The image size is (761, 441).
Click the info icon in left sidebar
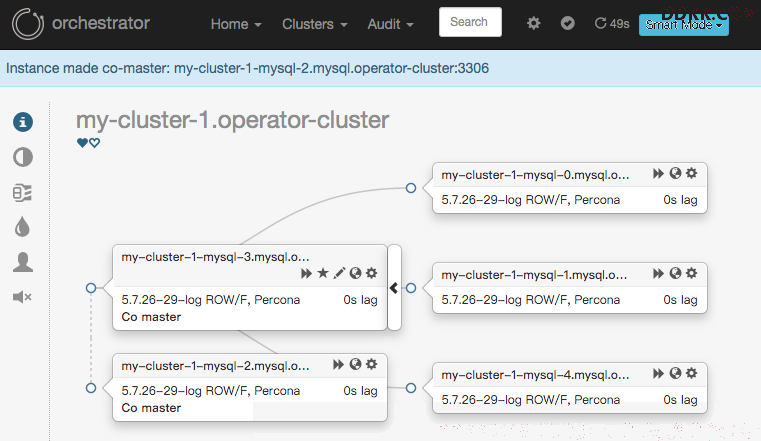tap(23, 122)
